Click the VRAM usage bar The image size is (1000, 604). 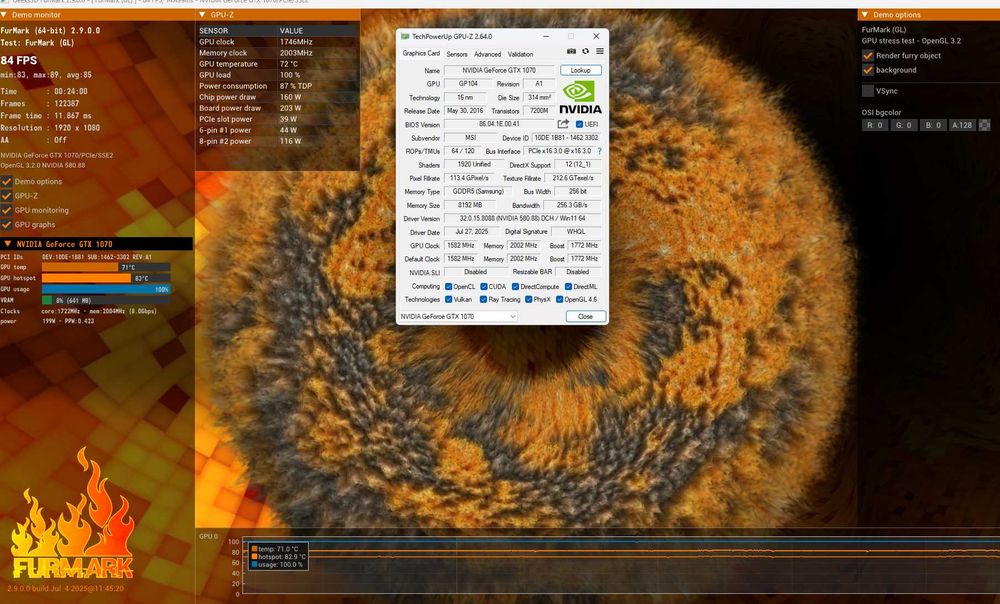click(x=106, y=300)
